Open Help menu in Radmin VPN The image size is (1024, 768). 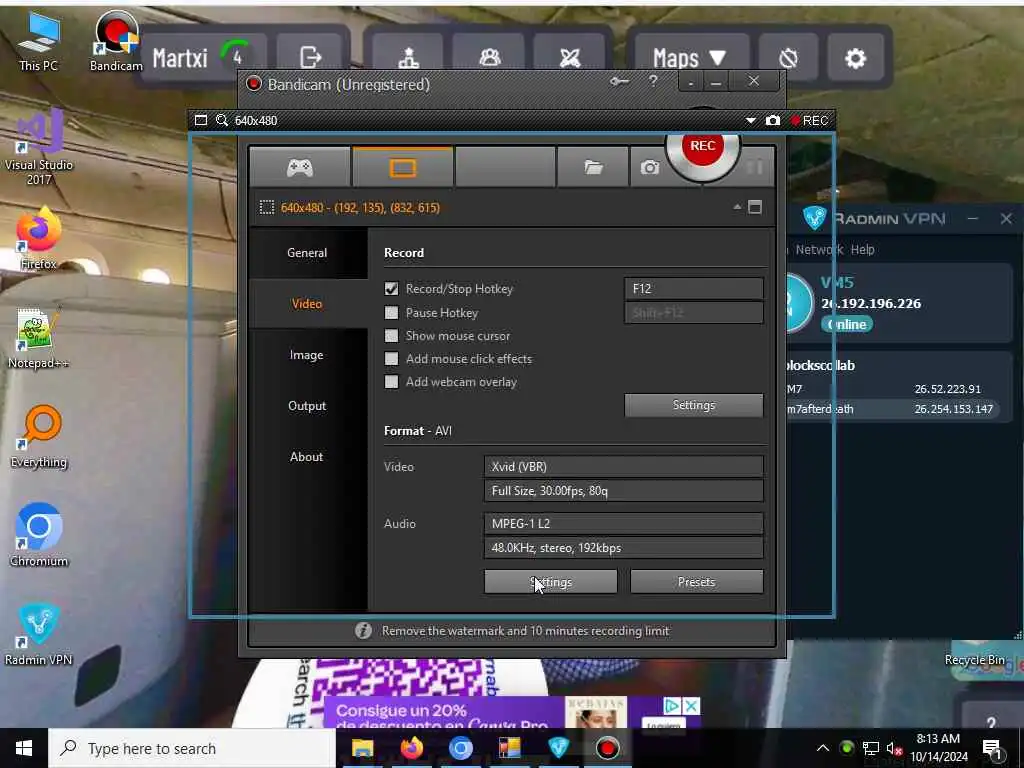[862, 249]
